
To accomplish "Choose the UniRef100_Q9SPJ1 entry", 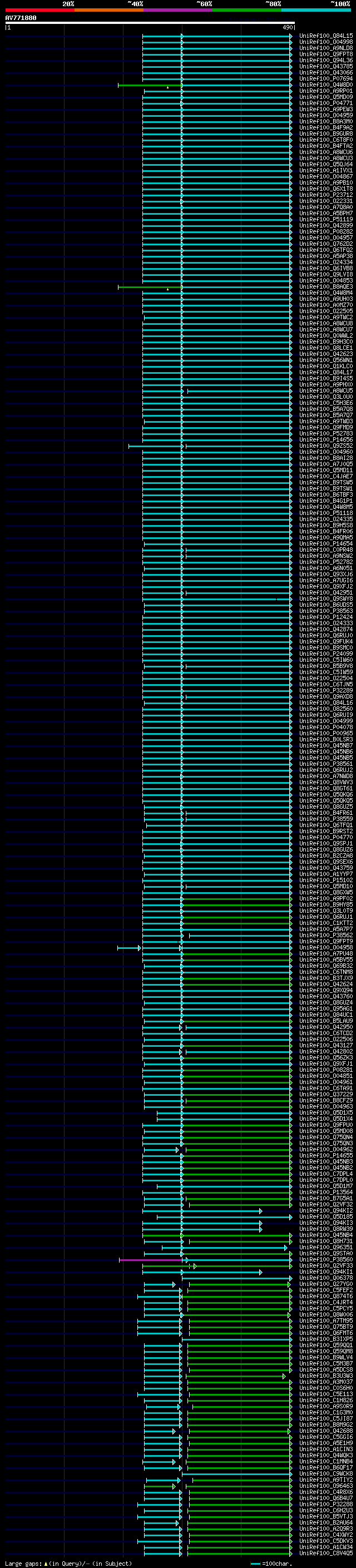I will [x=326, y=844].
